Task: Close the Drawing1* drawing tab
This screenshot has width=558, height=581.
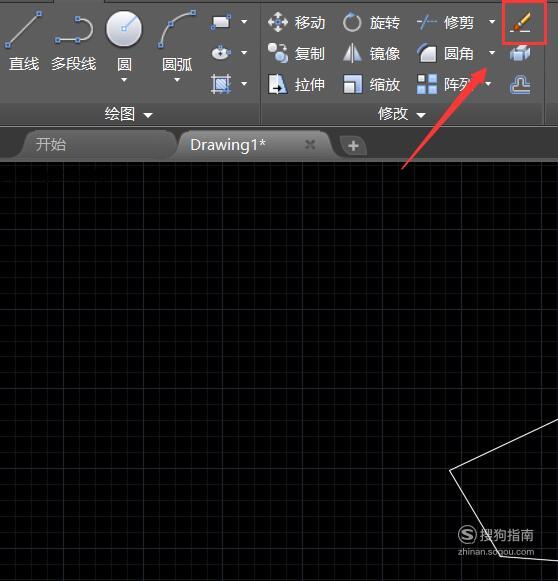Action: pos(310,145)
